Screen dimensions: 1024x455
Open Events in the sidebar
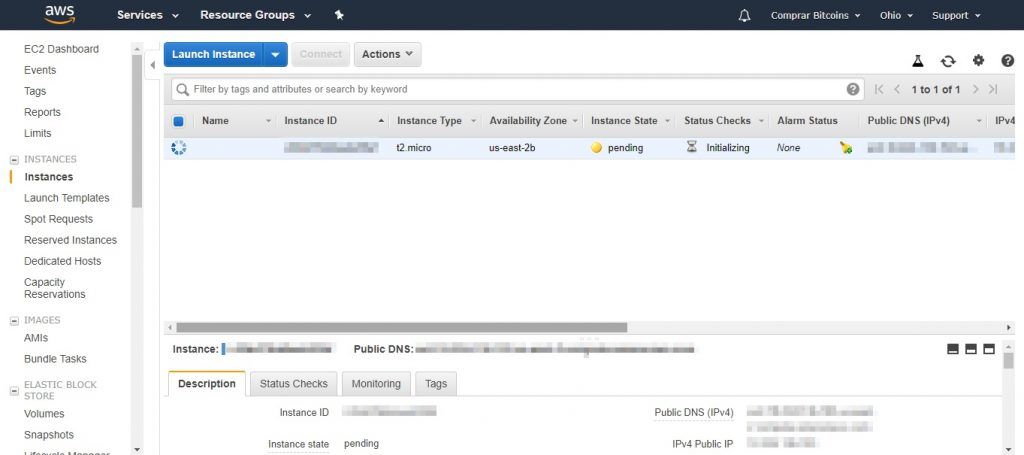(x=40, y=71)
